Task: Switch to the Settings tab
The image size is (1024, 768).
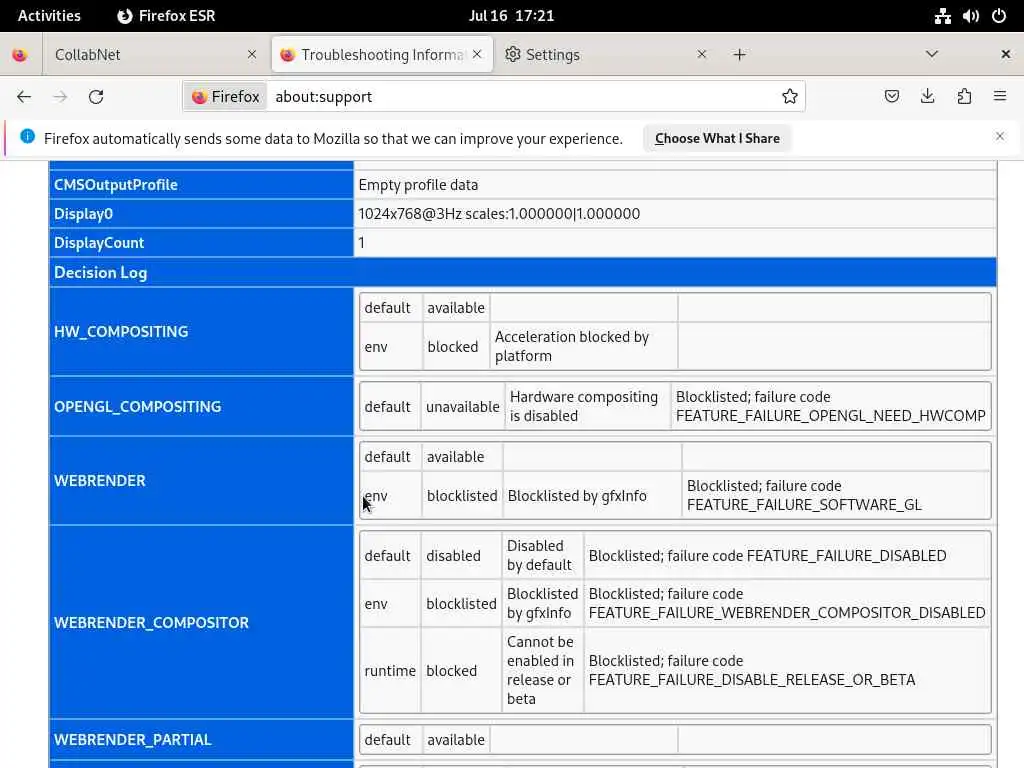Action: click(x=606, y=55)
